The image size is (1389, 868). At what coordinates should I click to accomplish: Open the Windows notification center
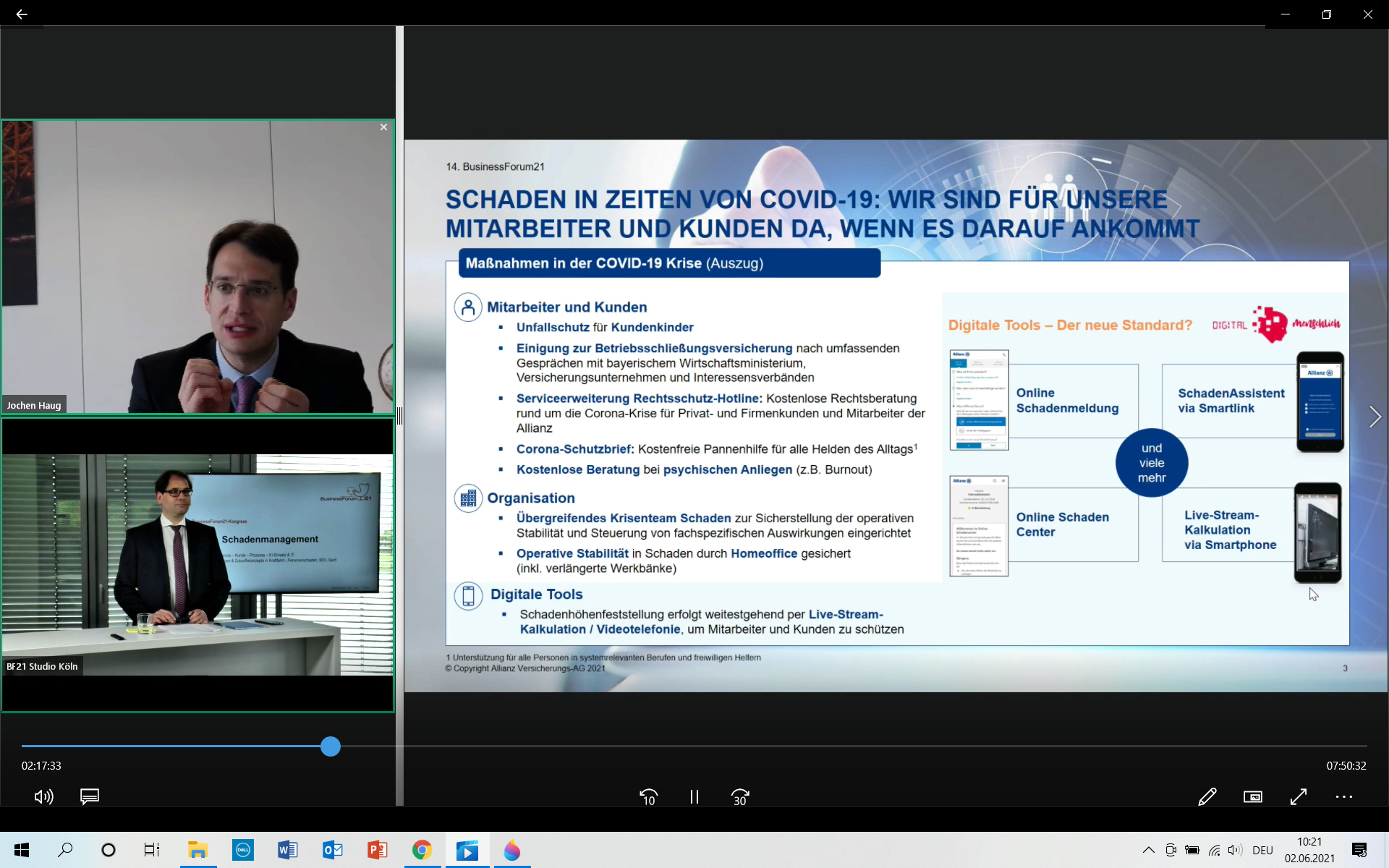[x=1359, y=850]
